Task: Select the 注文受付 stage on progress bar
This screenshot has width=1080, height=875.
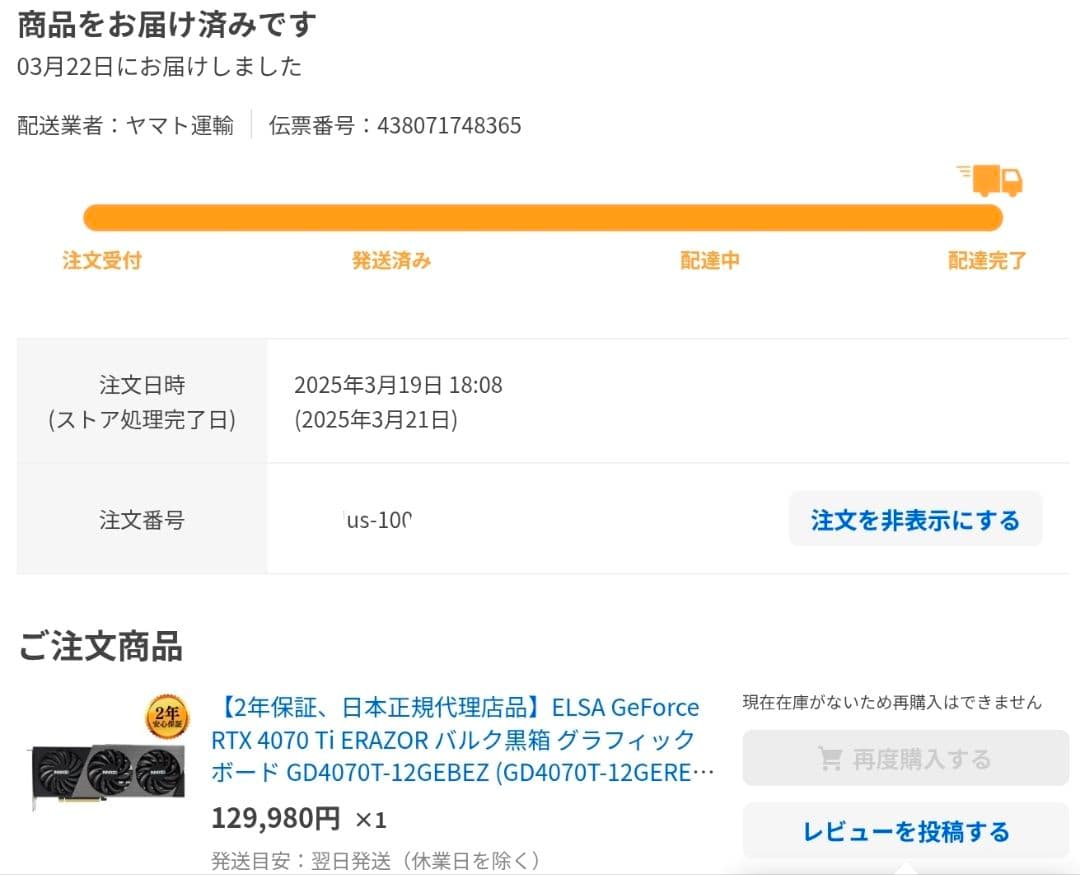Action: tap(101, 260)
